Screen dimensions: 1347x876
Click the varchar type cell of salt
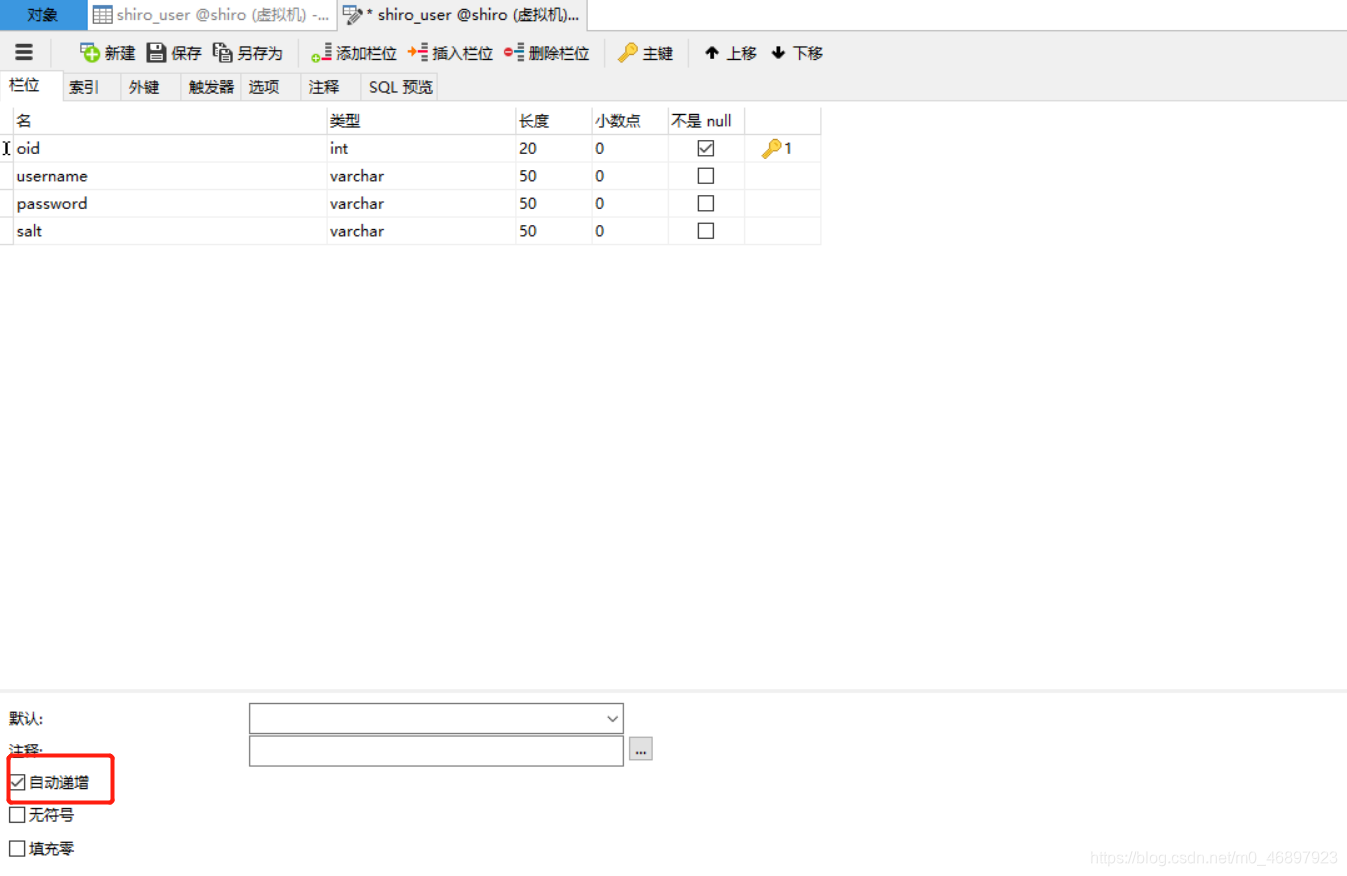tap(421, 231)
